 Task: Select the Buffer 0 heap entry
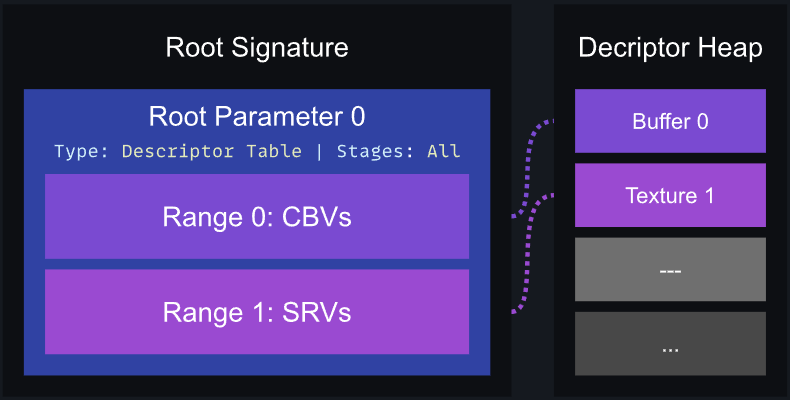(670, 121)
